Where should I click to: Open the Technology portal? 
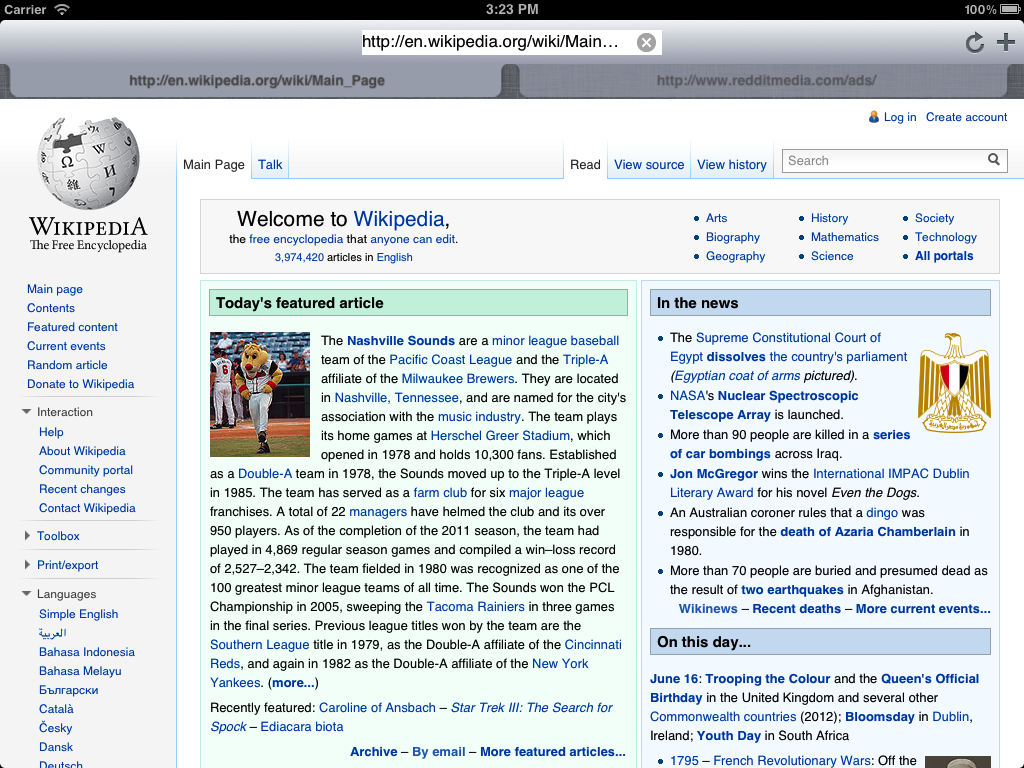pyautogui.click(x=946, y=237)
